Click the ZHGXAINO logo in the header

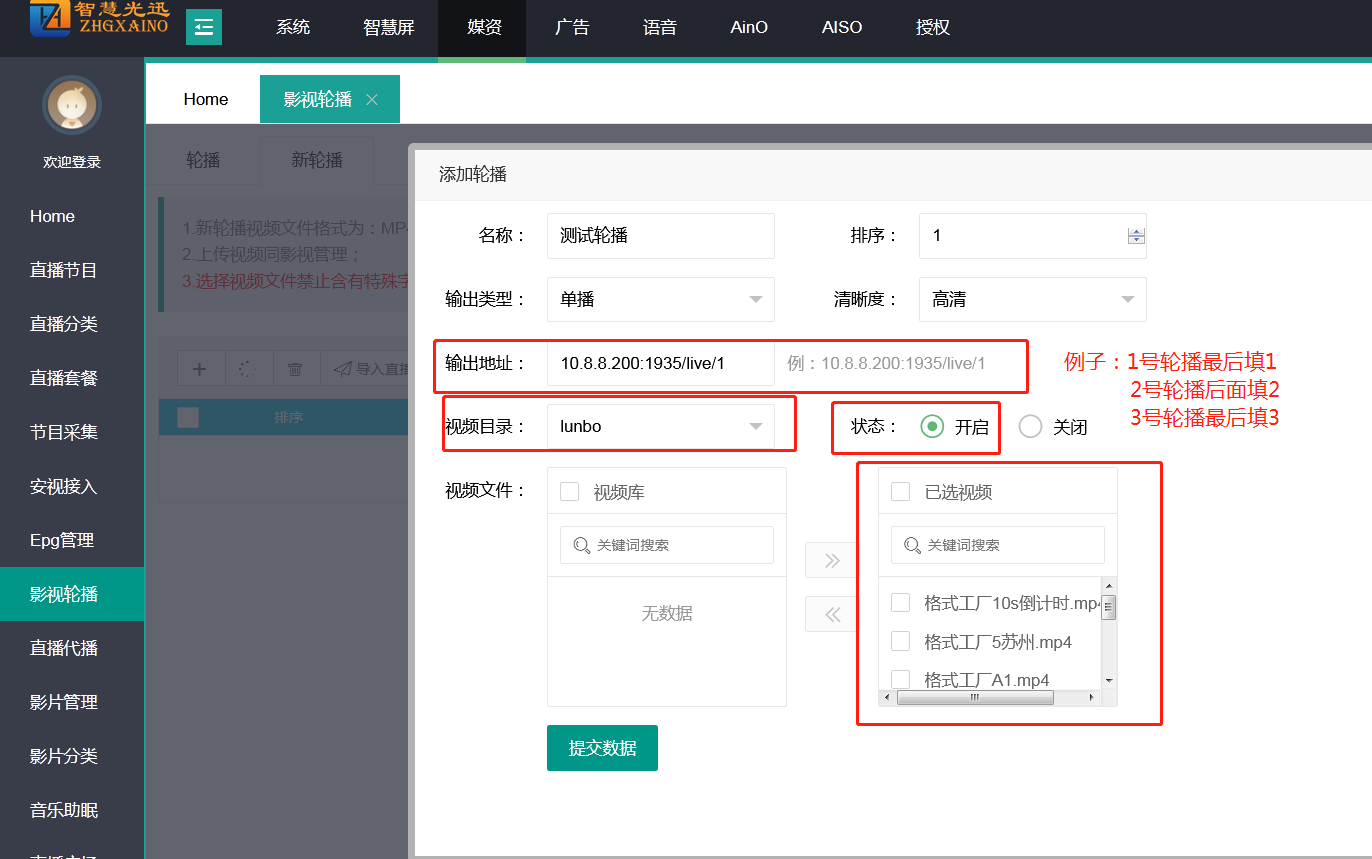[98, 20]
